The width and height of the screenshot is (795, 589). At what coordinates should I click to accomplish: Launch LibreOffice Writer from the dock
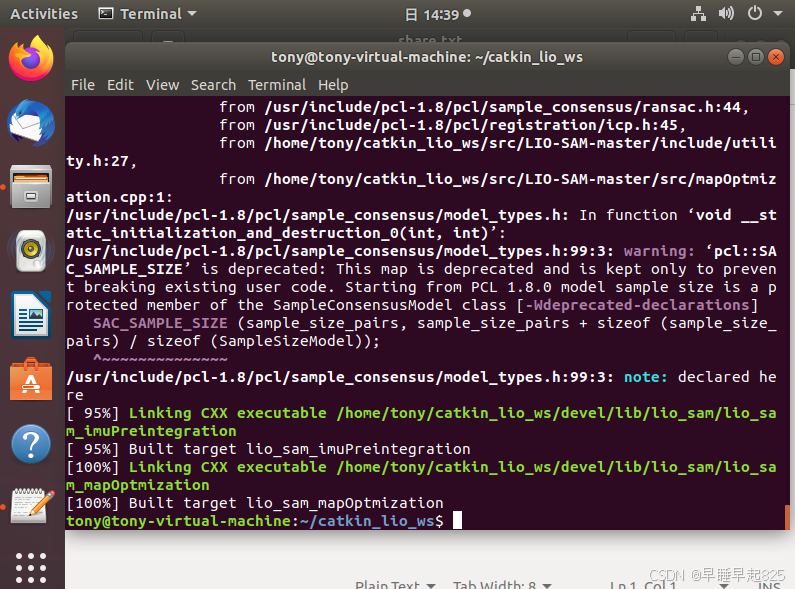(x=31, y=315)
